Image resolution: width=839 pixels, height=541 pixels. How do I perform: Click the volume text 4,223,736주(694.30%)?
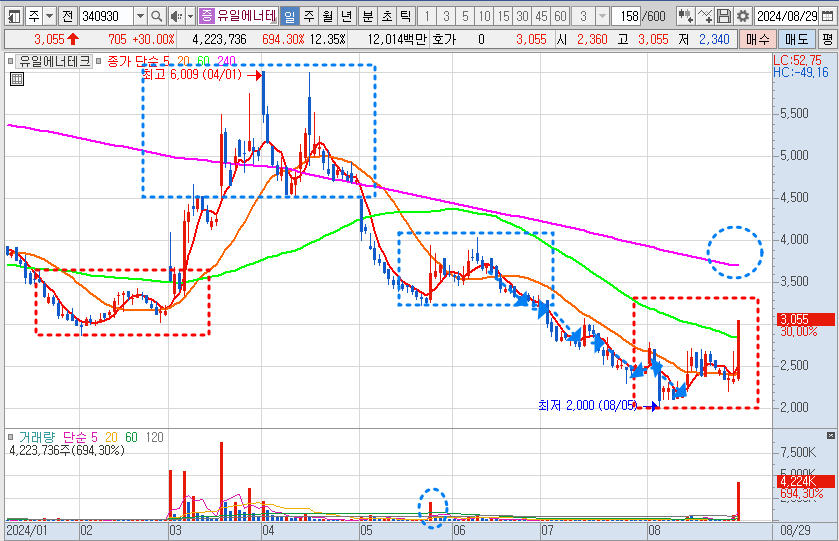(x=67, y=451)
